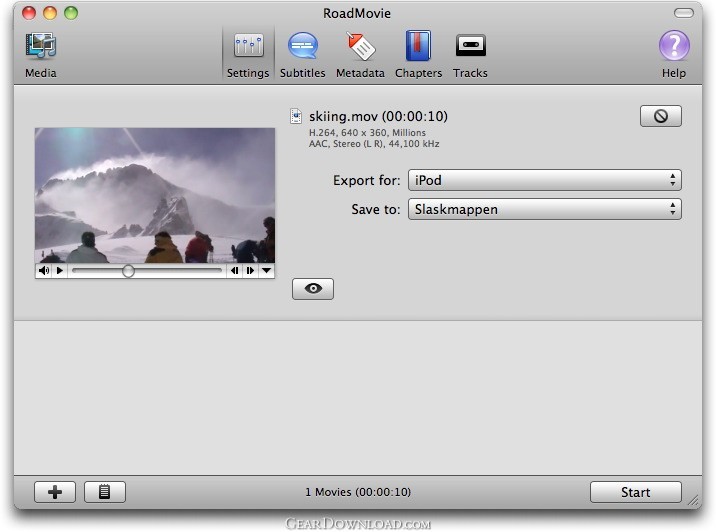The image size is (716, 532).
Task: Open the Help viewer
Action: click(674, 55)
